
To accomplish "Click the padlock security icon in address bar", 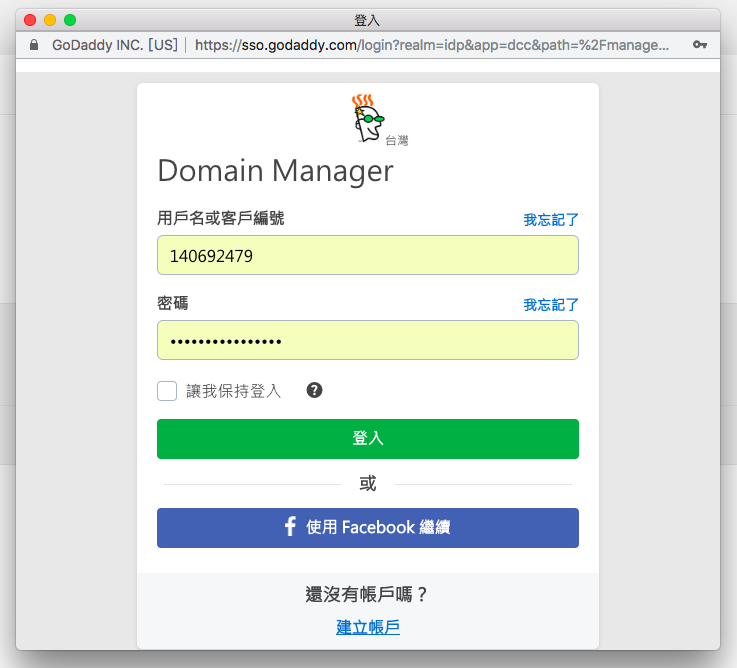I will pos(34,45).
